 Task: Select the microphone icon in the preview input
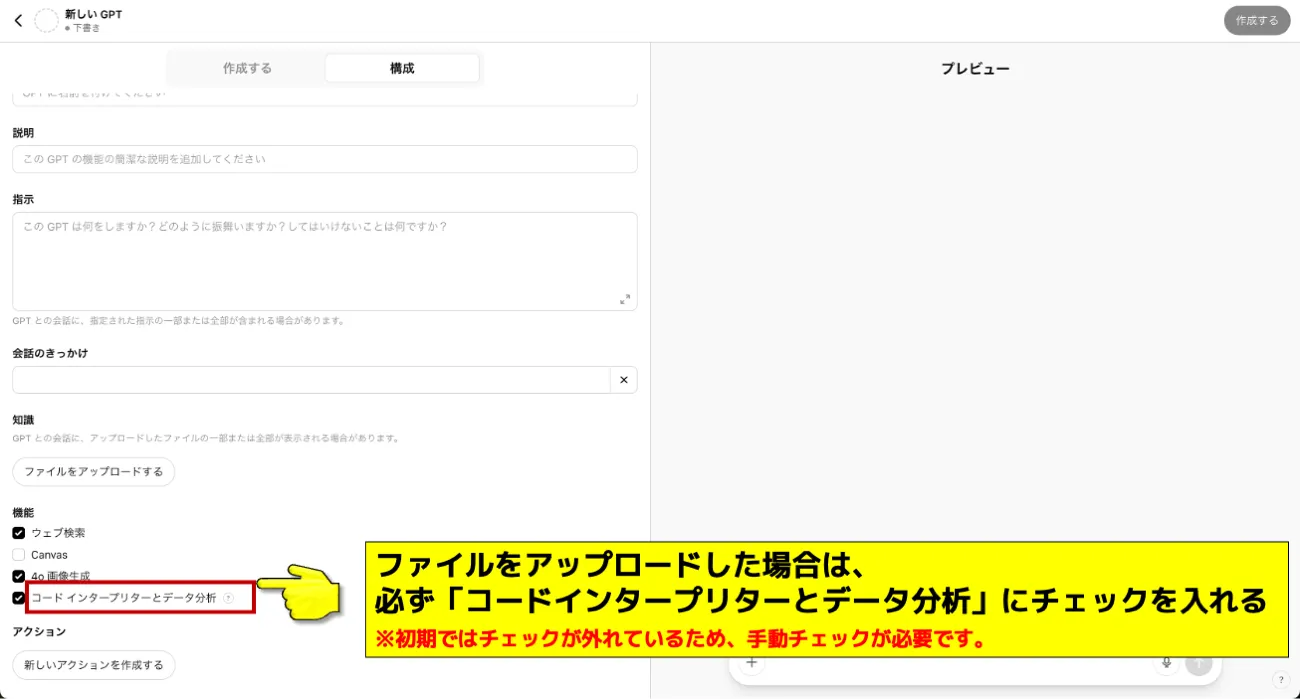click(x=1167, y=662)
